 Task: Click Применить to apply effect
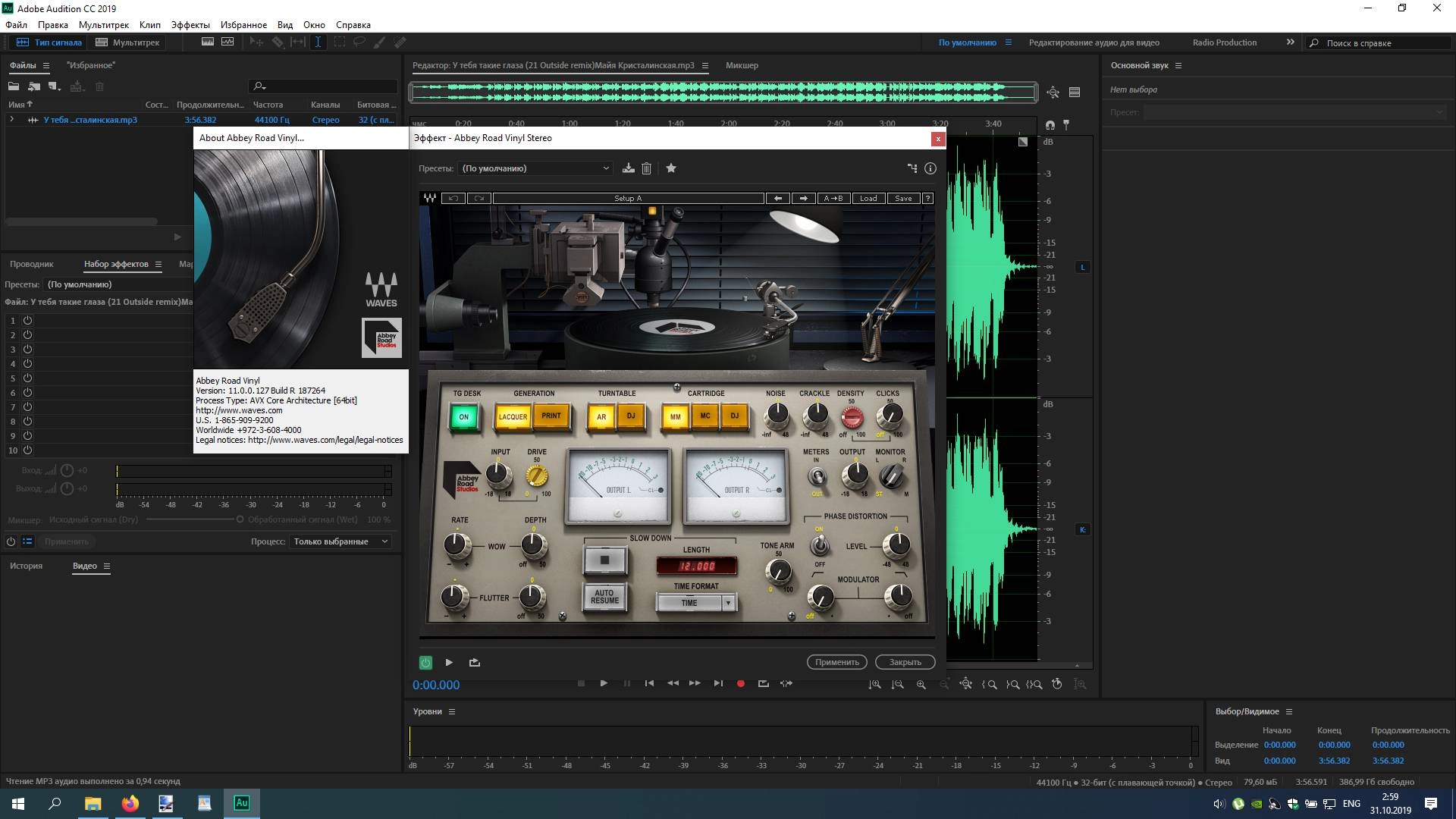click(x=837, y=662)
